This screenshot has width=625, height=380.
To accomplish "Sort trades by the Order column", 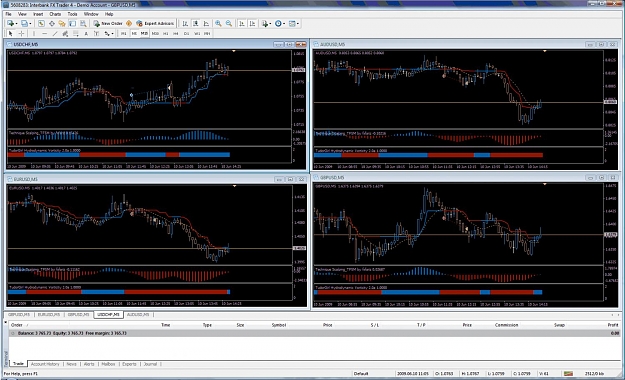I will [17, 325].
